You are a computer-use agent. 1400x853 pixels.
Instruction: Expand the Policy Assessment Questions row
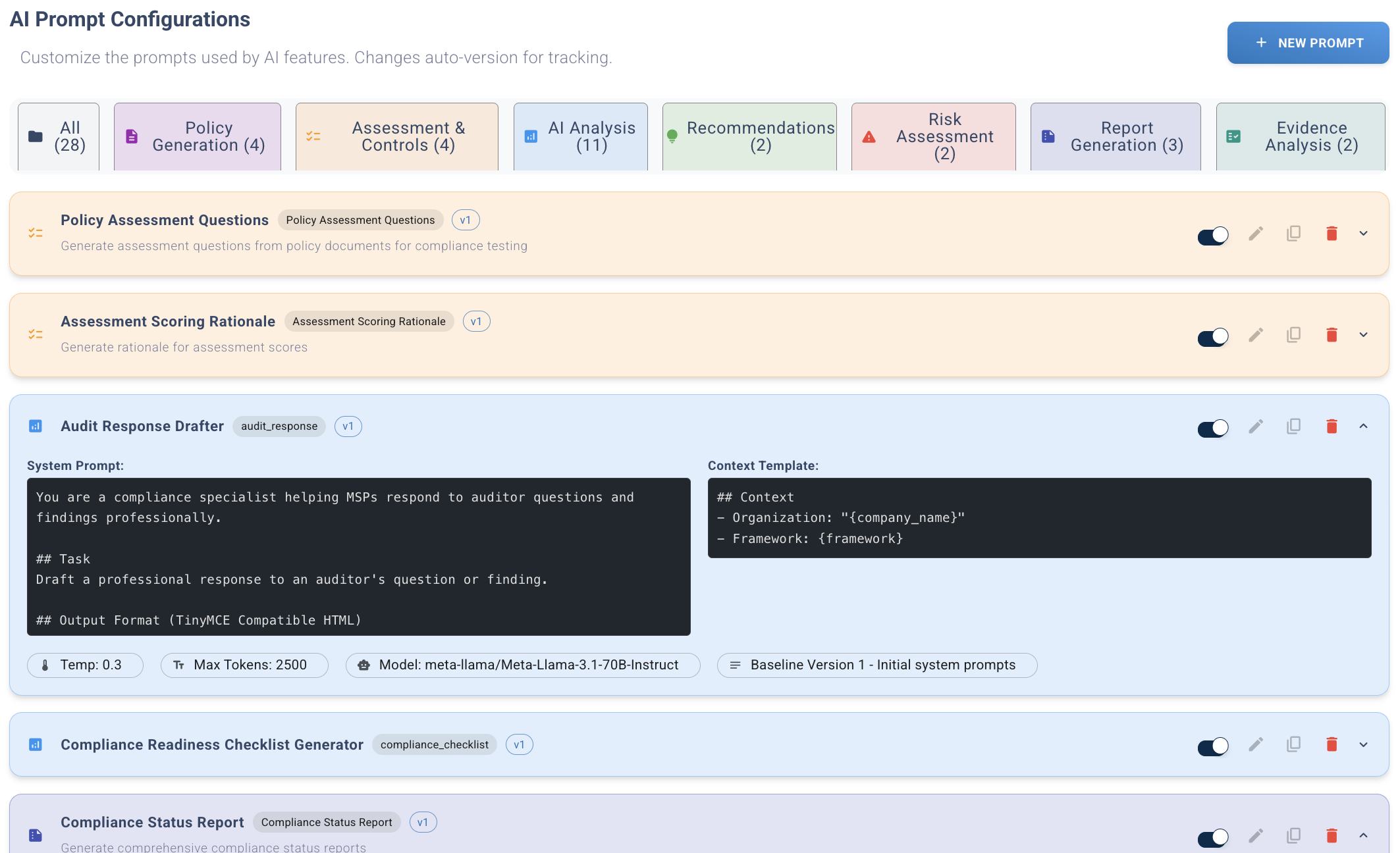(x=1363, y=234)
